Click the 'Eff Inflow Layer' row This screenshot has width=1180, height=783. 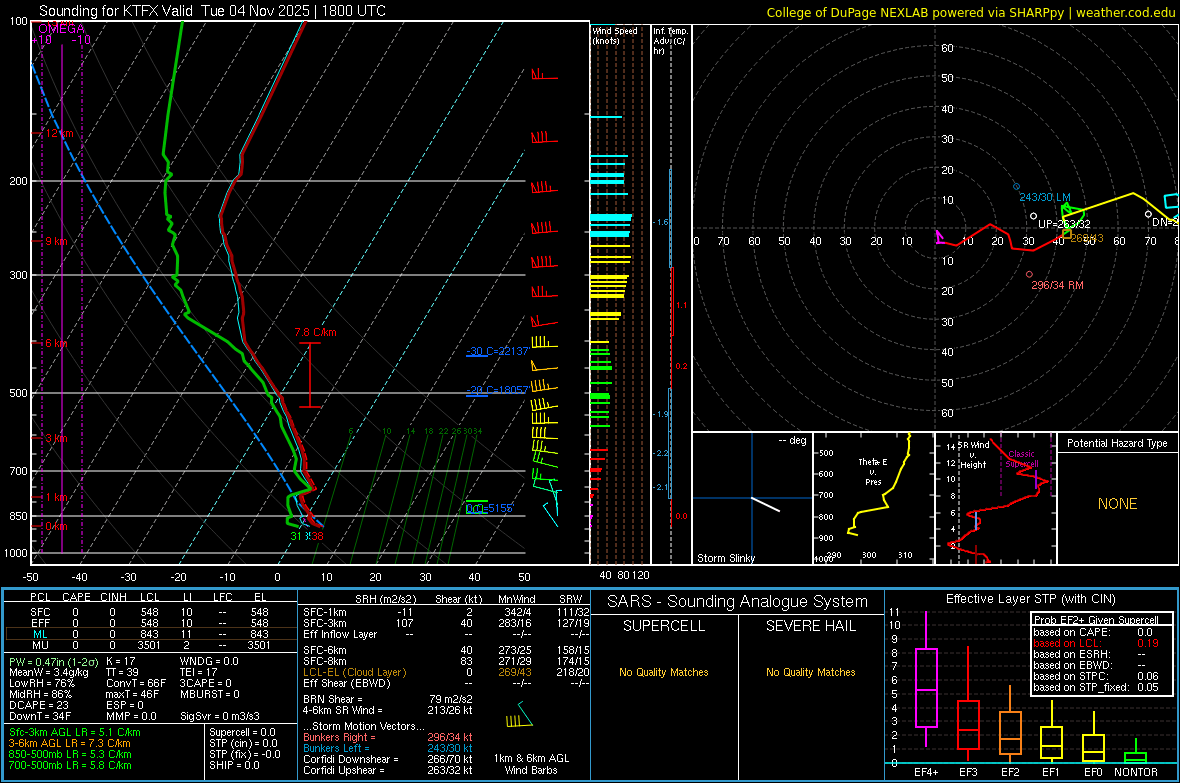coord(446,635)
